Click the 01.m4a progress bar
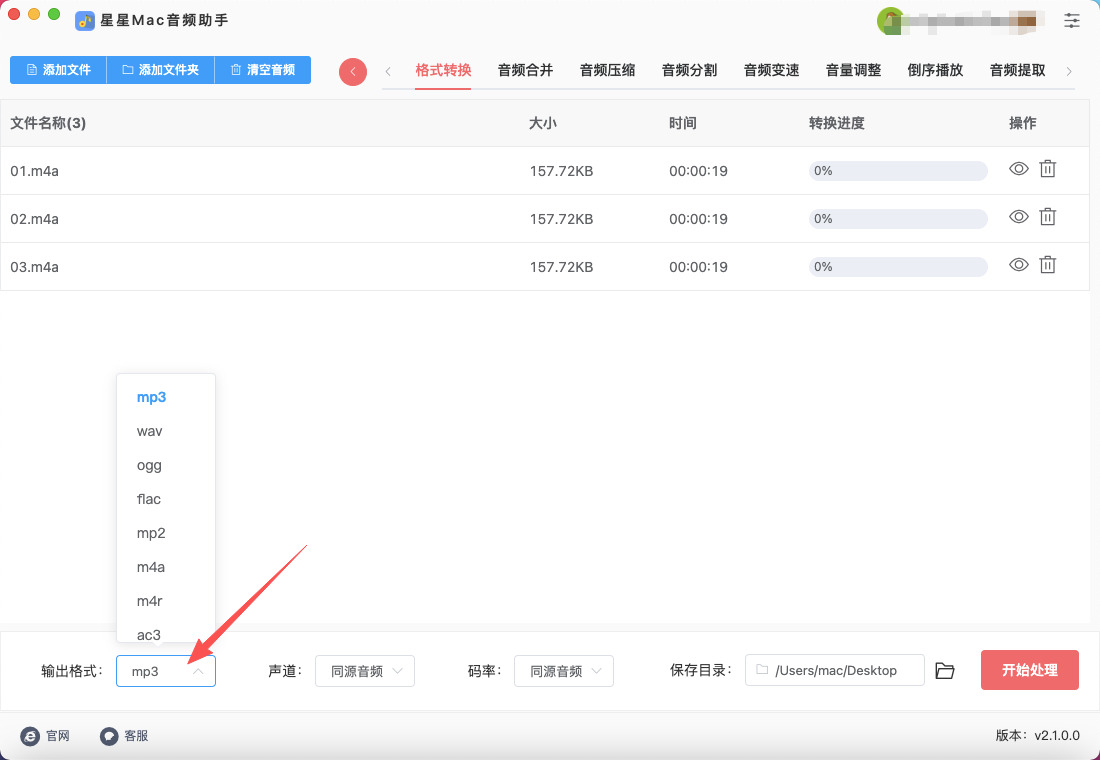1100x760 pixels. click(x=898, y=171)
